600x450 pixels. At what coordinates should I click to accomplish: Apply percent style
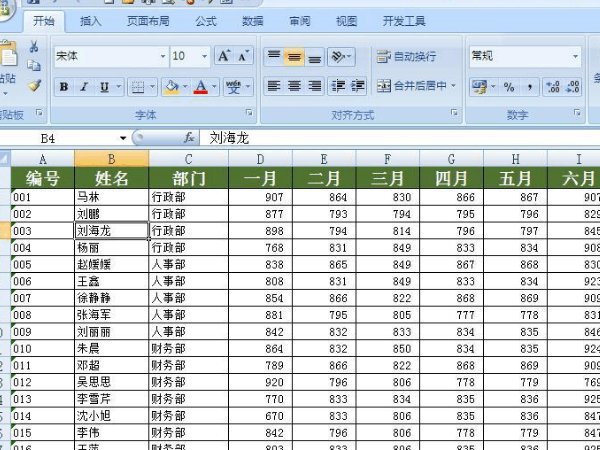509,87
